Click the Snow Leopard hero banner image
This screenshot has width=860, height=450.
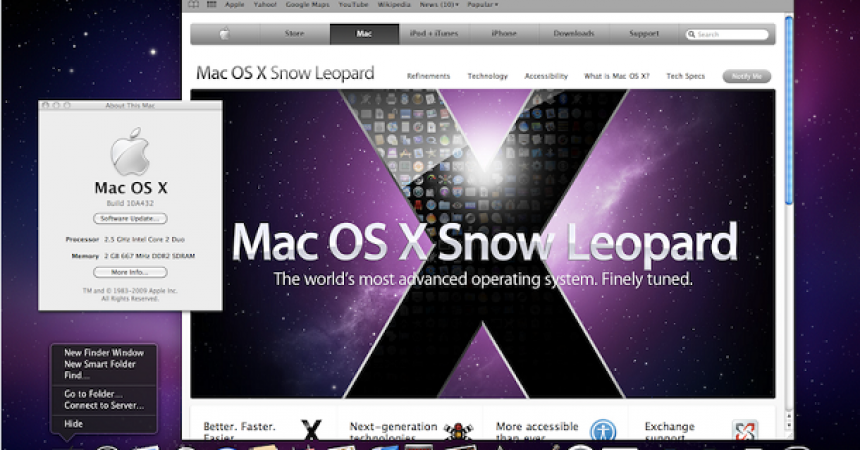[x=483, y=244]
